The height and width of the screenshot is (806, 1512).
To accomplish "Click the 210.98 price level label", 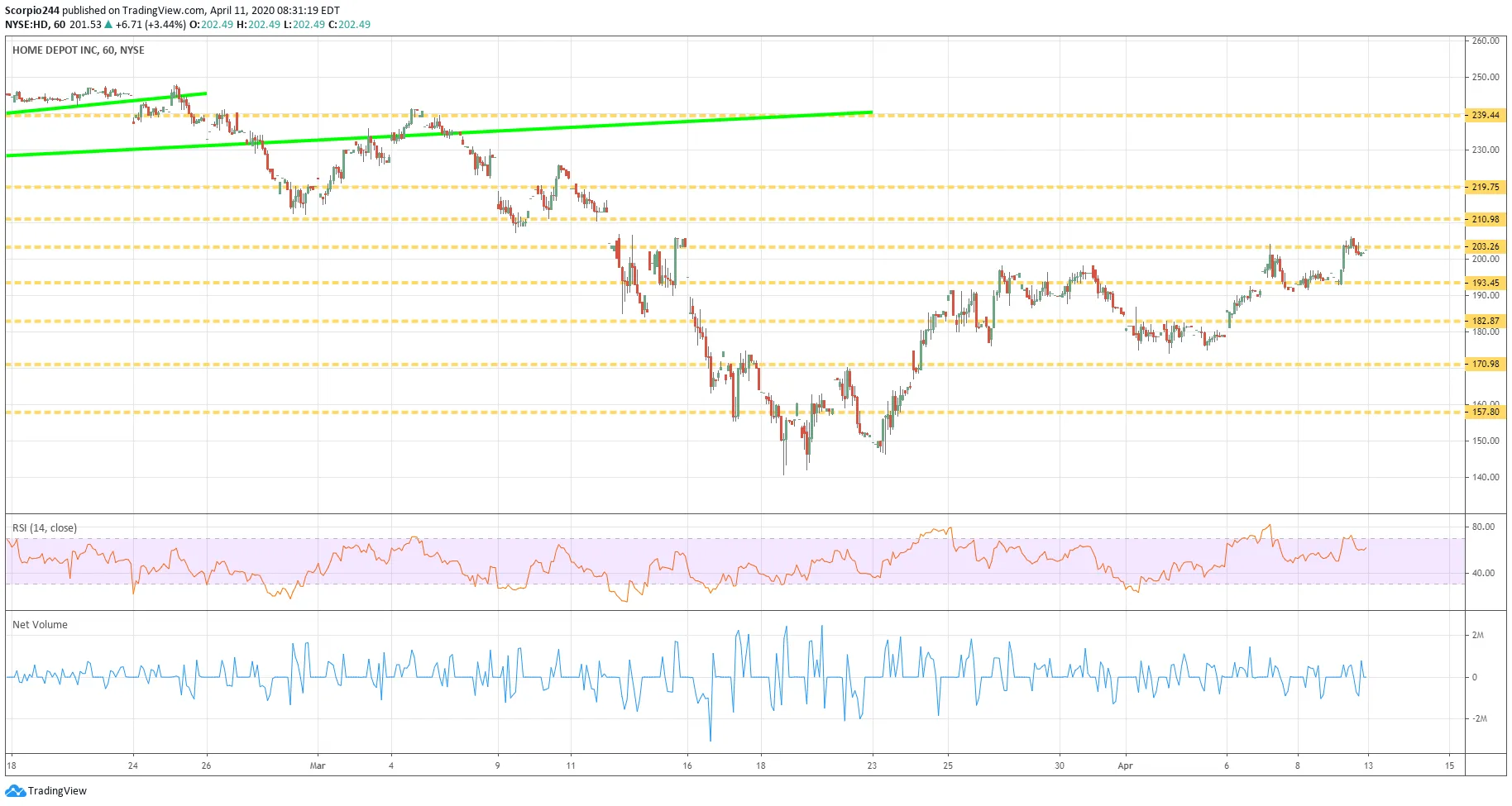I will [x=1486, y=219].
